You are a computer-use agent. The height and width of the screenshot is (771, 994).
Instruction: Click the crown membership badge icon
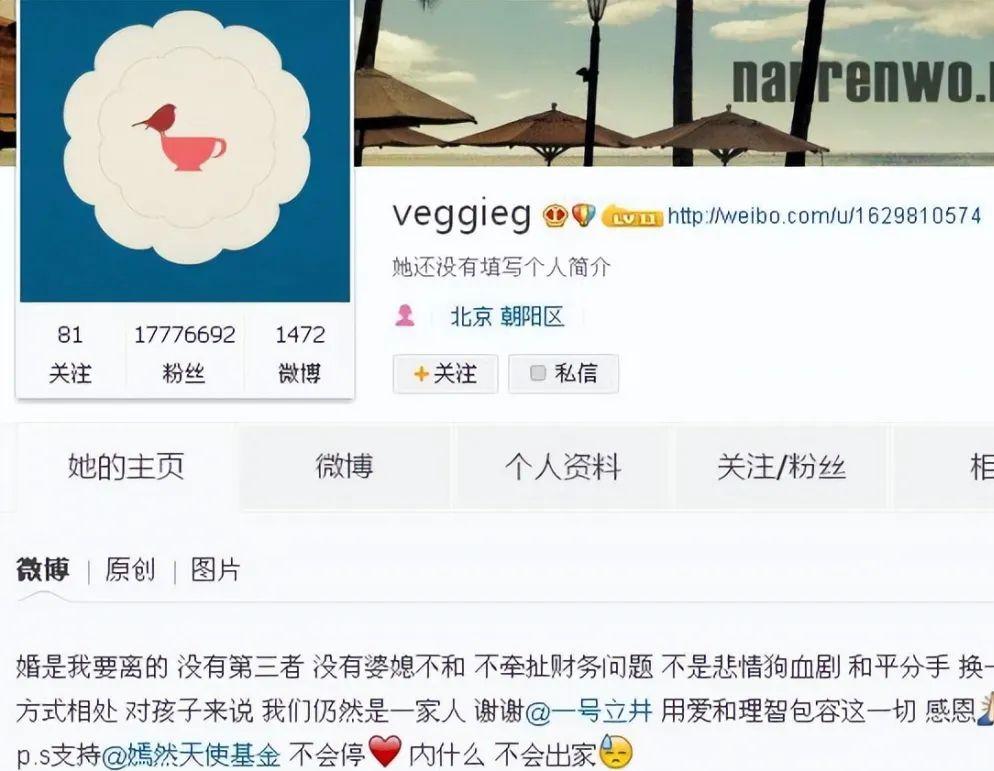(555, 216)
